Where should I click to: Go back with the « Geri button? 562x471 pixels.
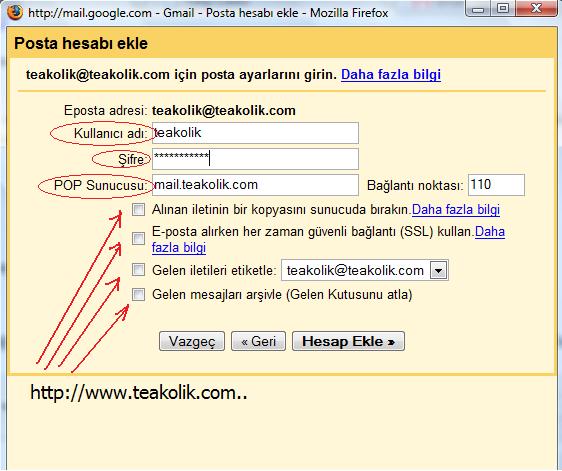coord(258,341)
